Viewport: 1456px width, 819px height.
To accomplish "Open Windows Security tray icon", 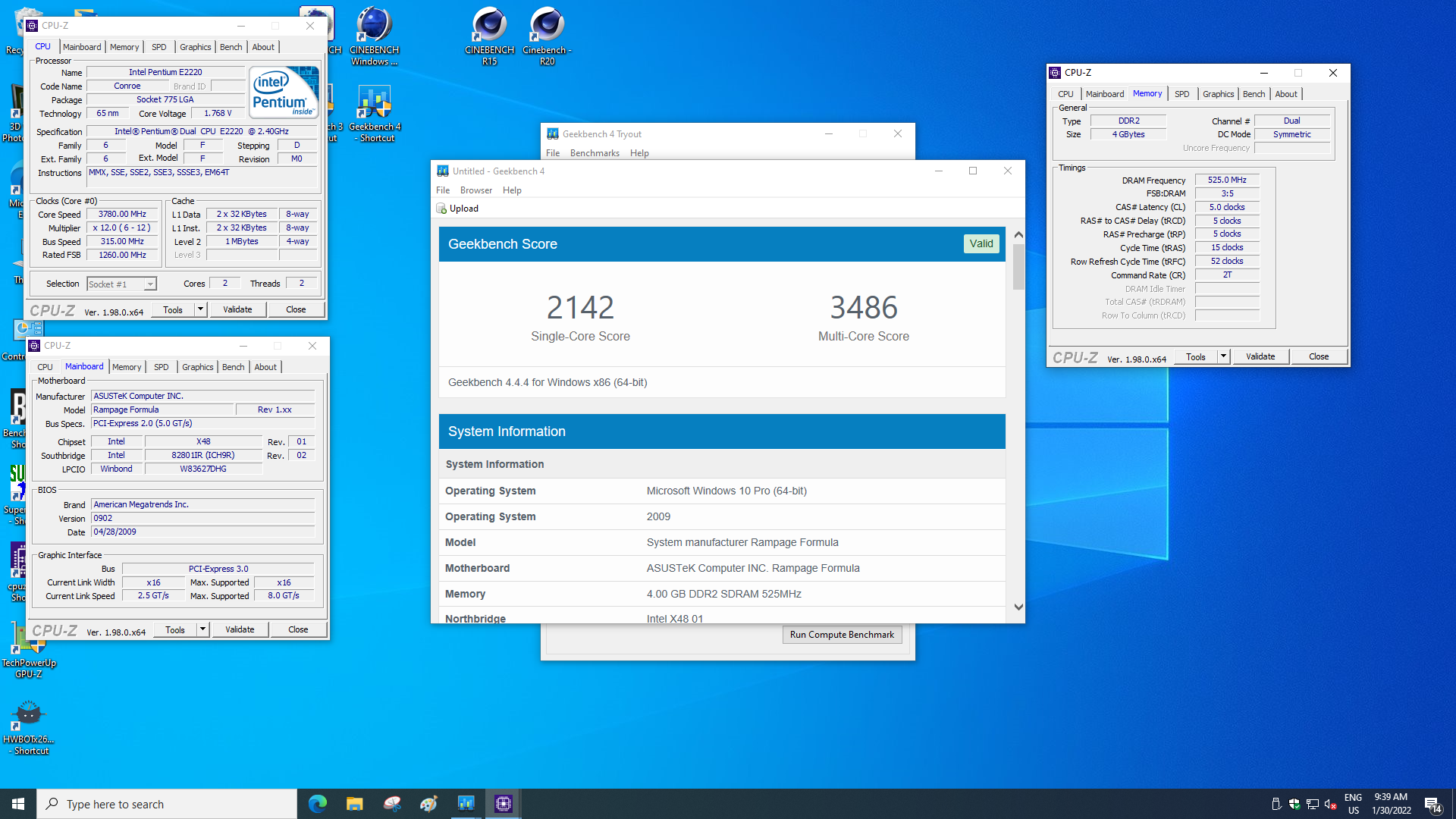I will (1294, 804).
